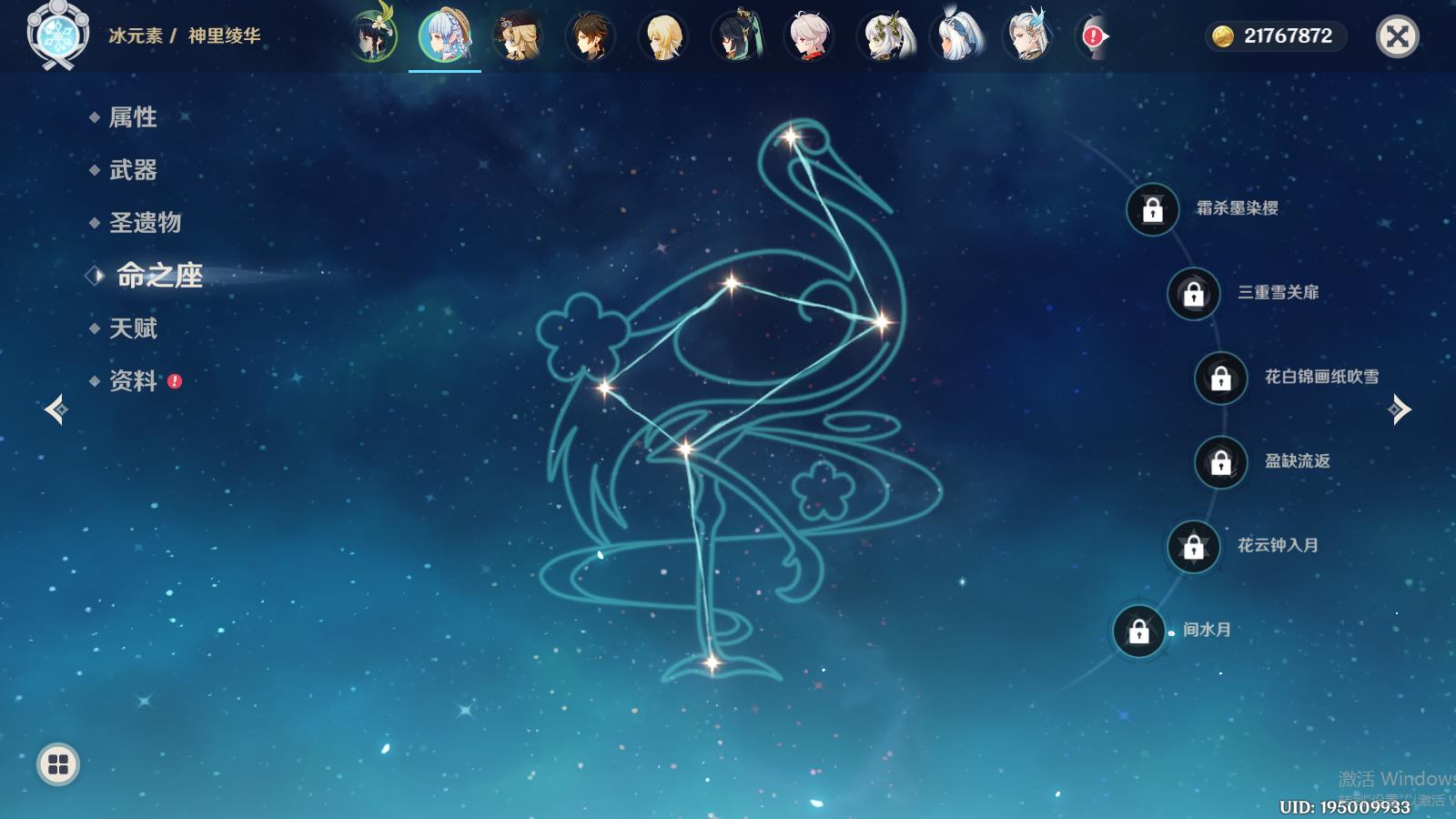The height and width of the screenshot is (819, 1456).
Task: Open the 圣遗物 artifacts menu
Action: [x=145, y=223]
